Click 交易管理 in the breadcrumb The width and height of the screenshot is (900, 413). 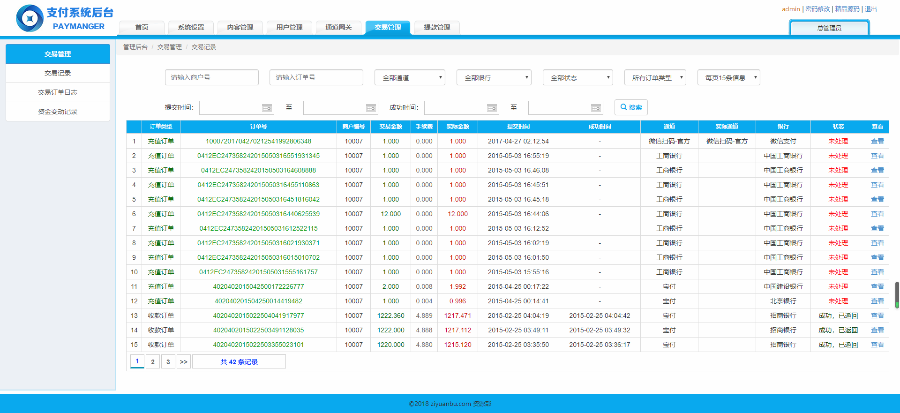coord(169,47)
